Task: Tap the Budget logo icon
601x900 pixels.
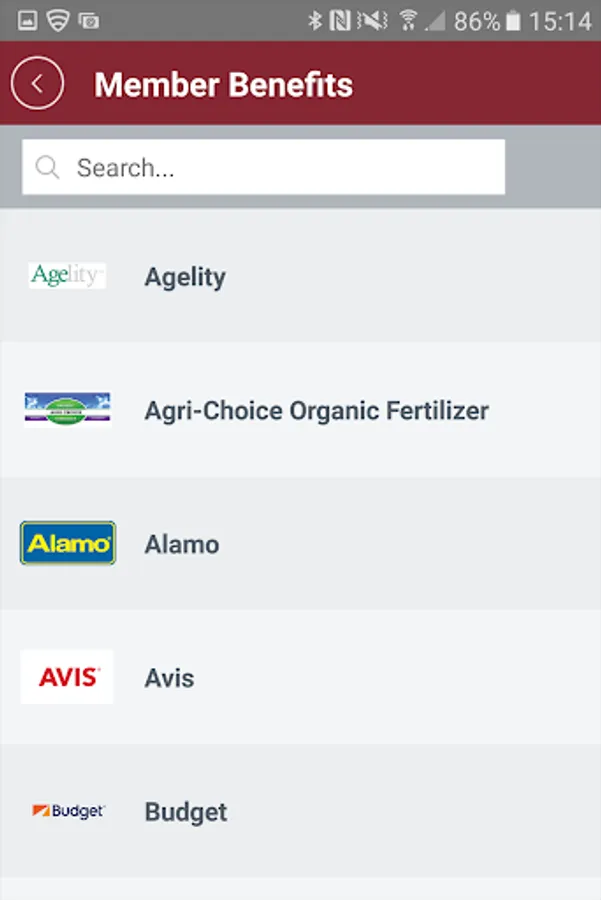Action: click(67, 811)
